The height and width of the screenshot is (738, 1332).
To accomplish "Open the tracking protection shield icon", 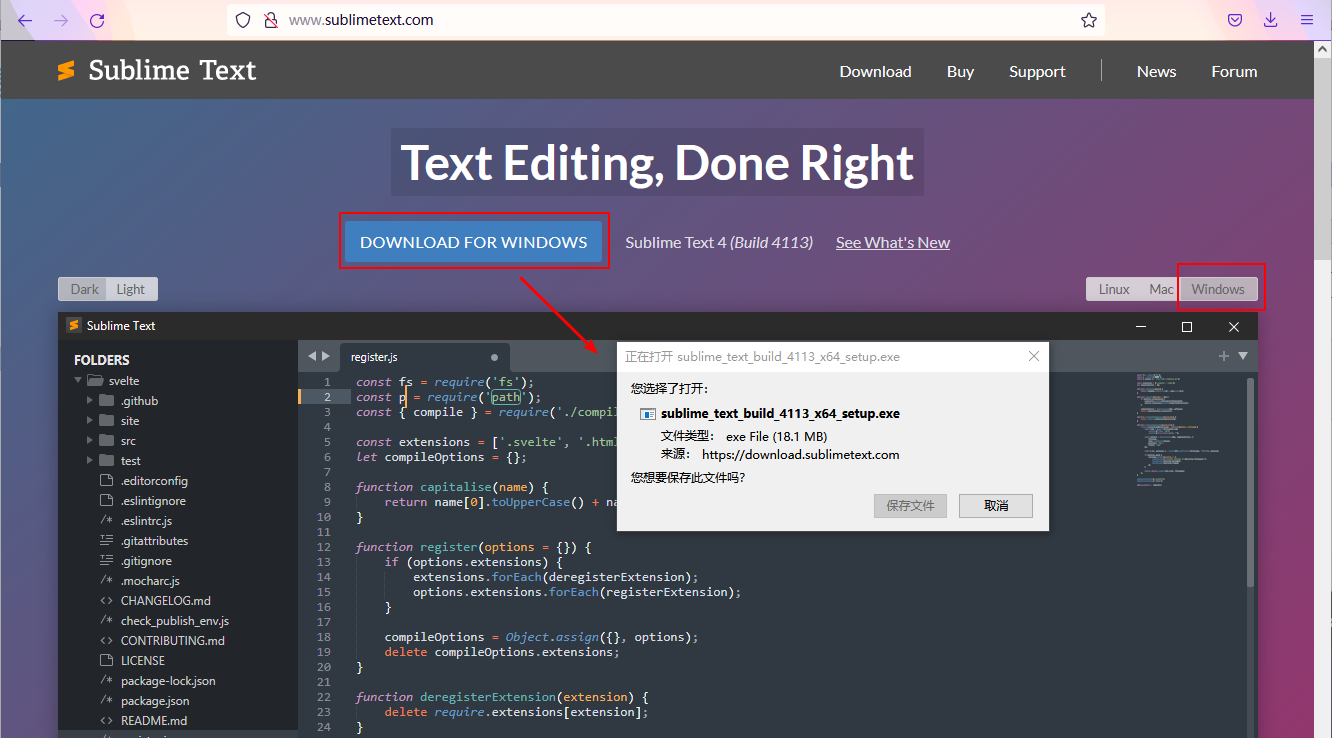I will tap(243, 20).
